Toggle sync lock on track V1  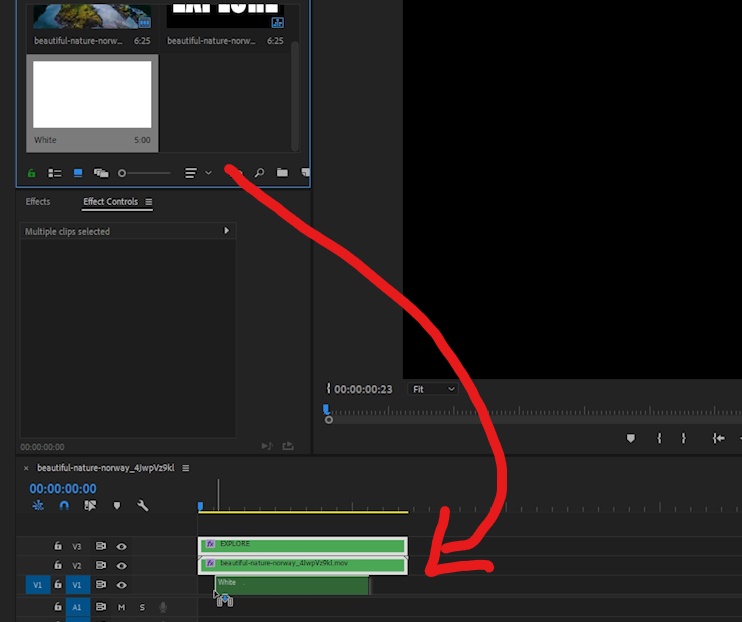[x=101, y=585]
